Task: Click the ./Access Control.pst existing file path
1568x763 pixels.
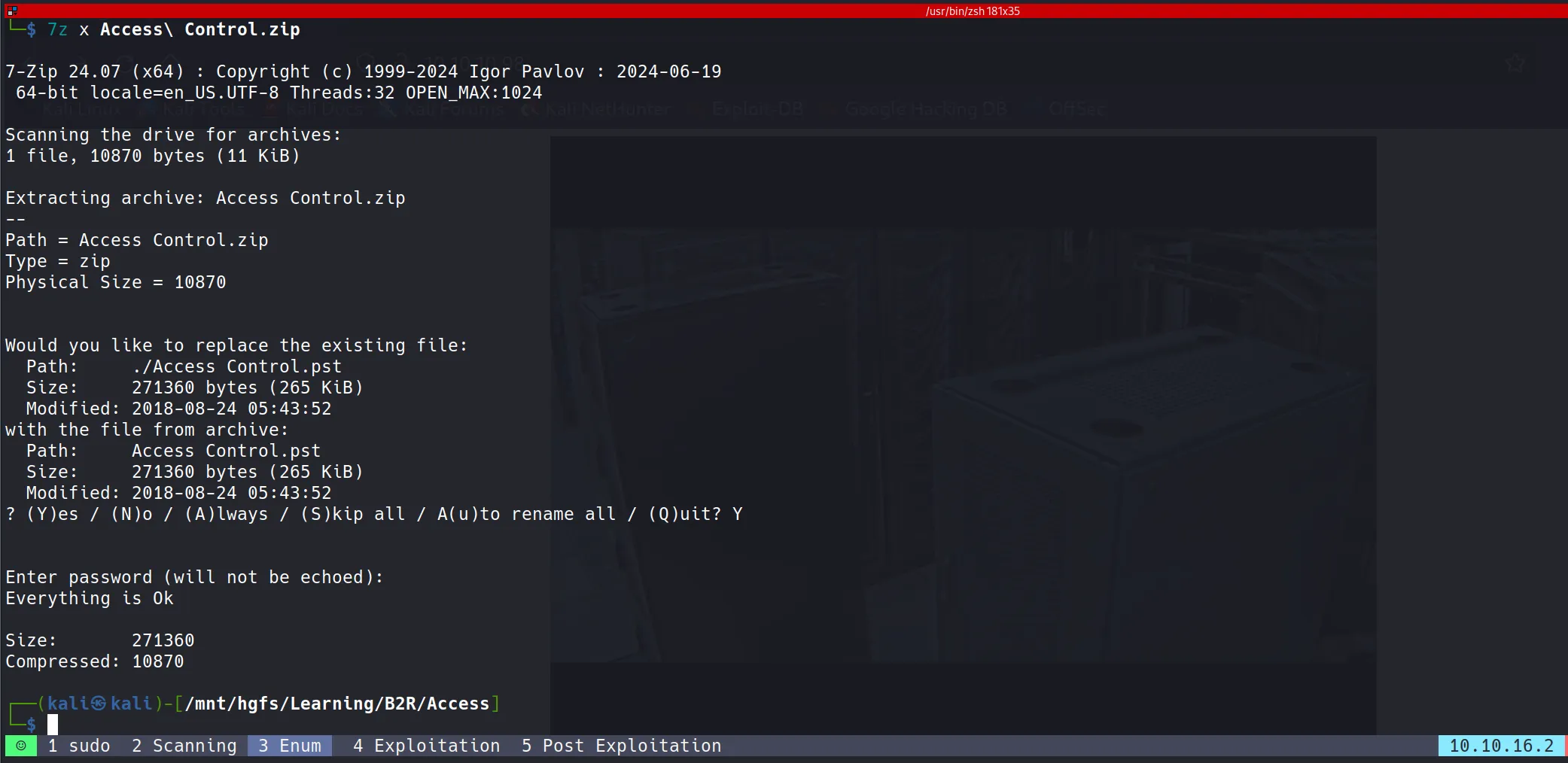Action: (236, 366)
